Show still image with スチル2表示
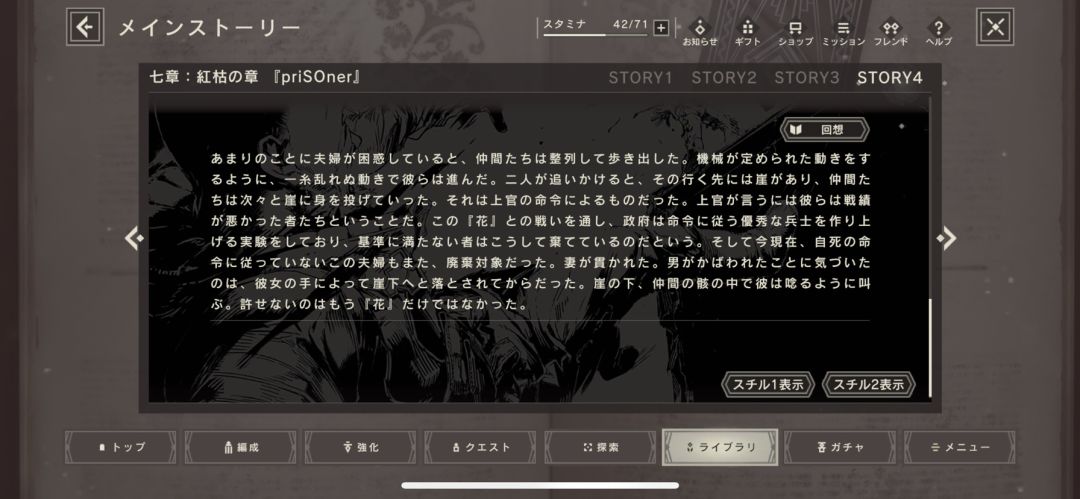This screenshot has width=1080, height=499. pyautogui.click(x=869, y=385)
